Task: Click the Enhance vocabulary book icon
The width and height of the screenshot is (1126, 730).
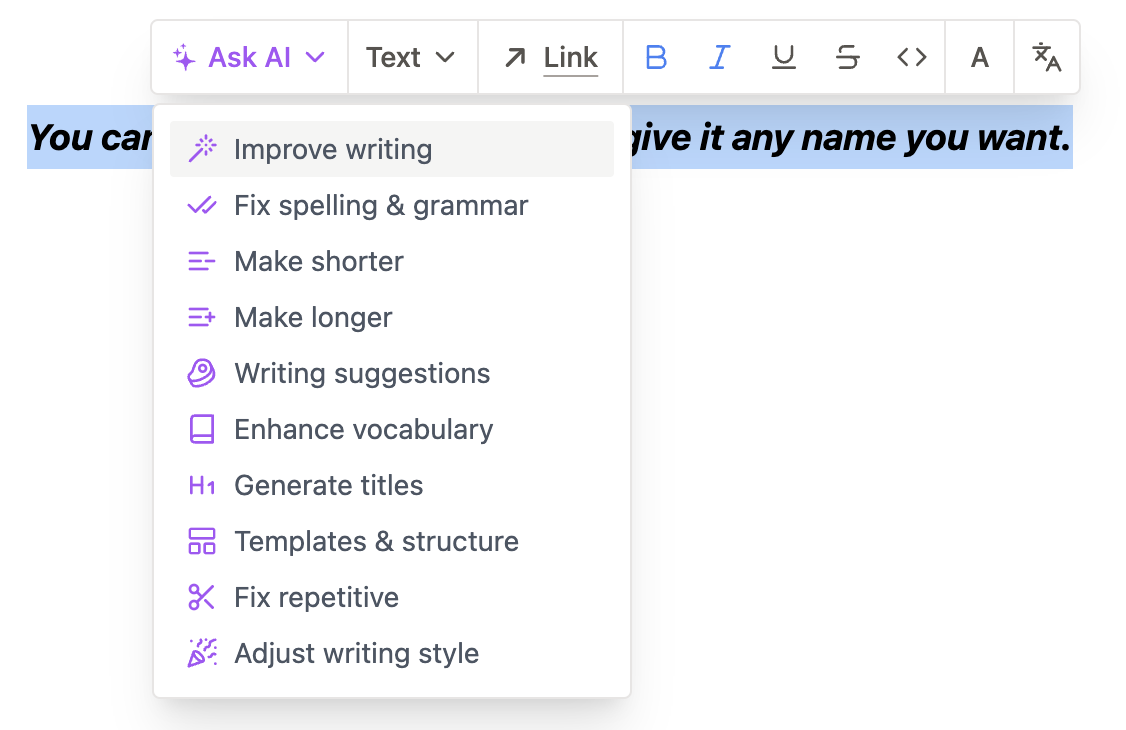Action: (x=202, y=430)
